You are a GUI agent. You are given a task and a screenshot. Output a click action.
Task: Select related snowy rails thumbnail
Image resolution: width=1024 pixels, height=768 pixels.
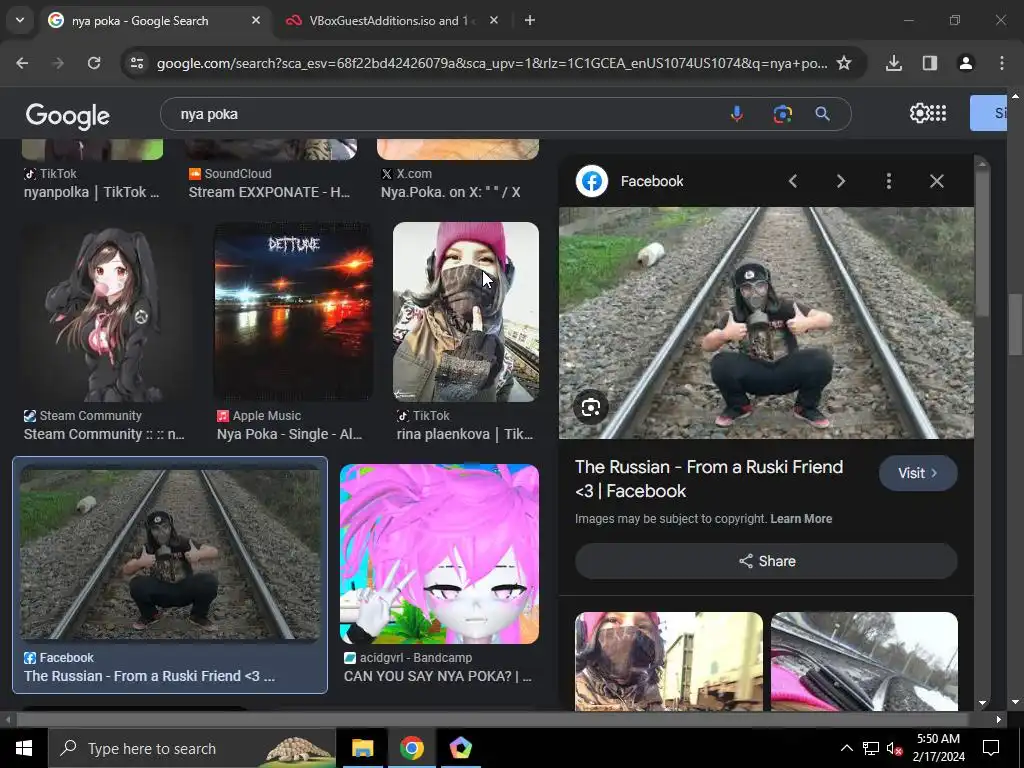point(864,661)
